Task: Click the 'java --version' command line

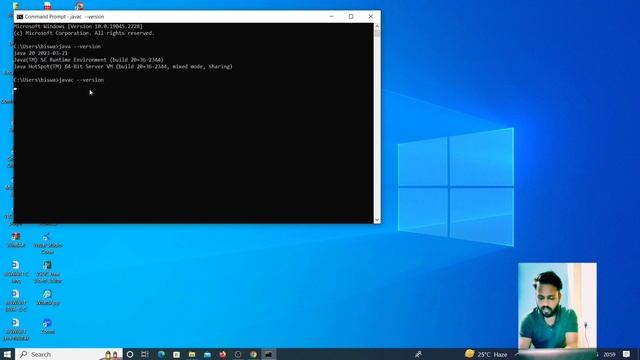Action: 57,47
